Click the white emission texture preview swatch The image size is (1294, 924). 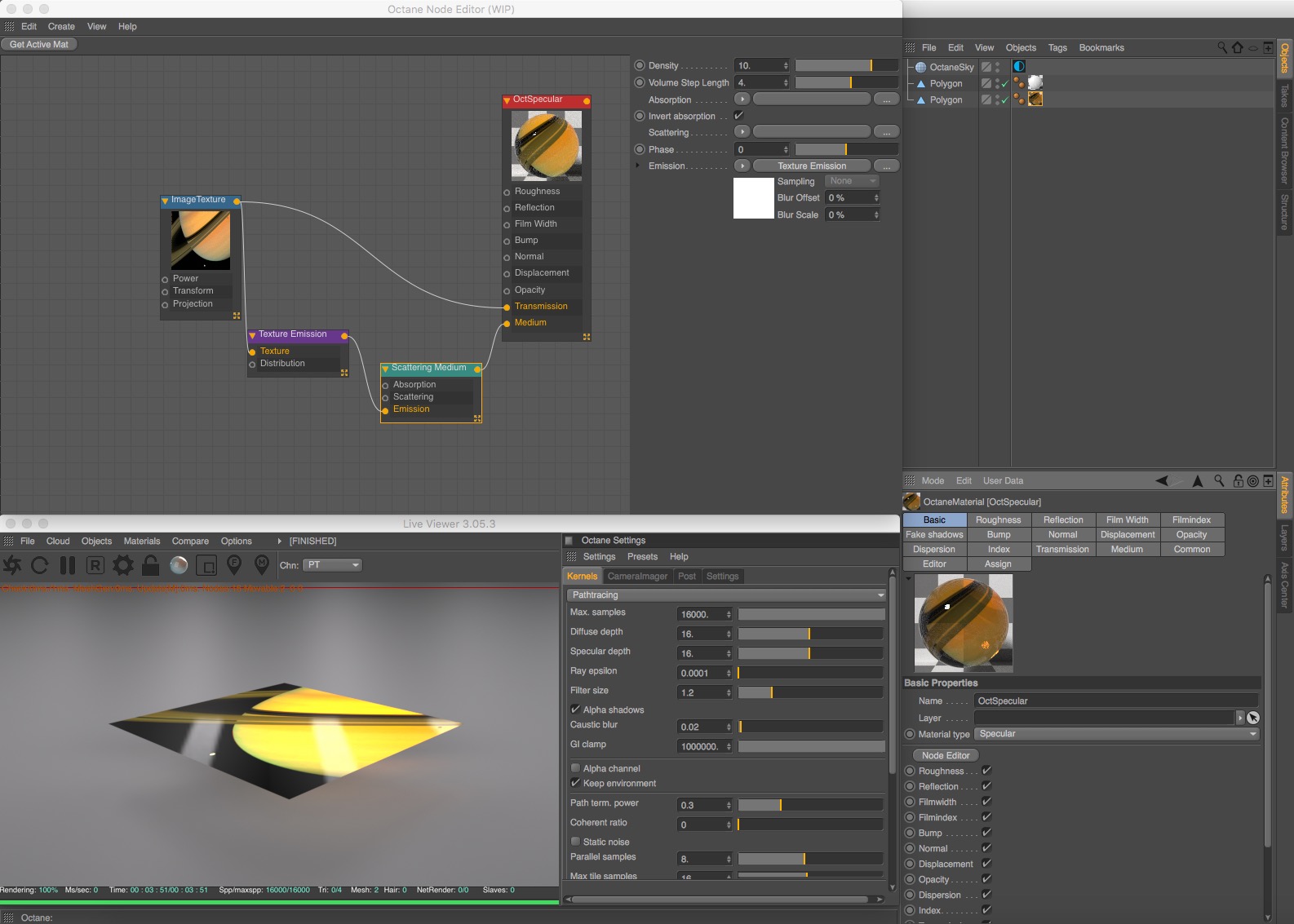tap(754, 198)
